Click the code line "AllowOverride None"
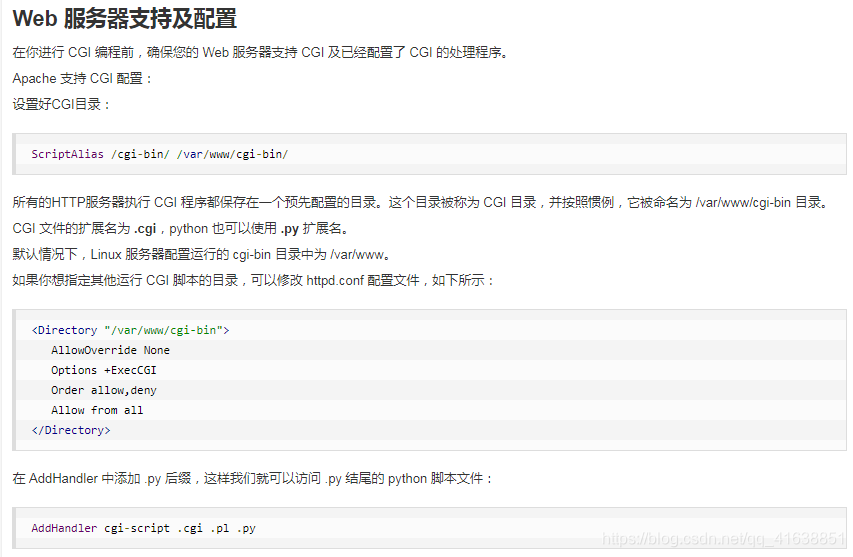853x557 pixels. [110, 350]
